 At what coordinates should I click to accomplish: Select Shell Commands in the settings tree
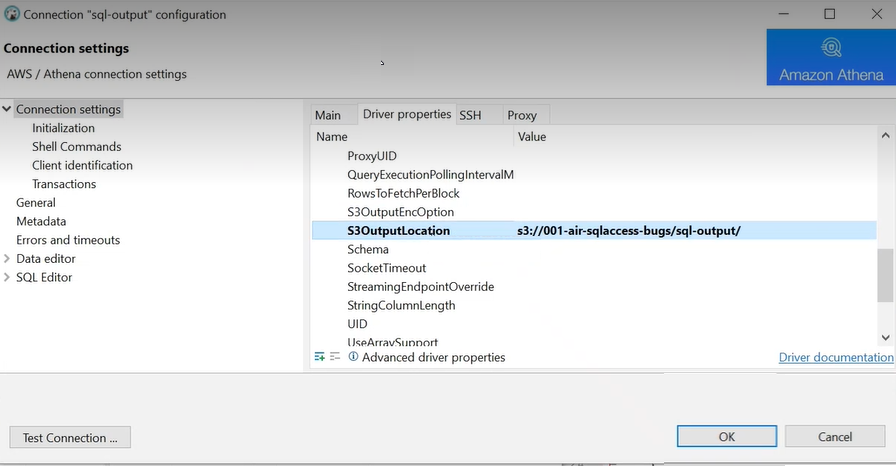76,147
